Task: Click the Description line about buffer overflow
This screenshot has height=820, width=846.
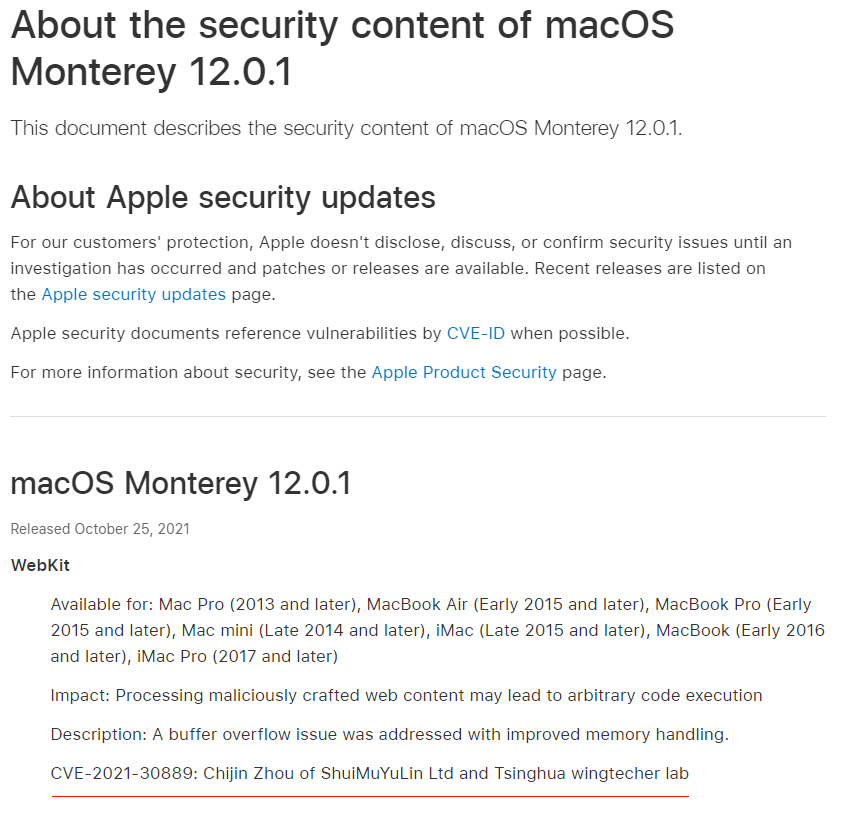Action: click(390, 734)
